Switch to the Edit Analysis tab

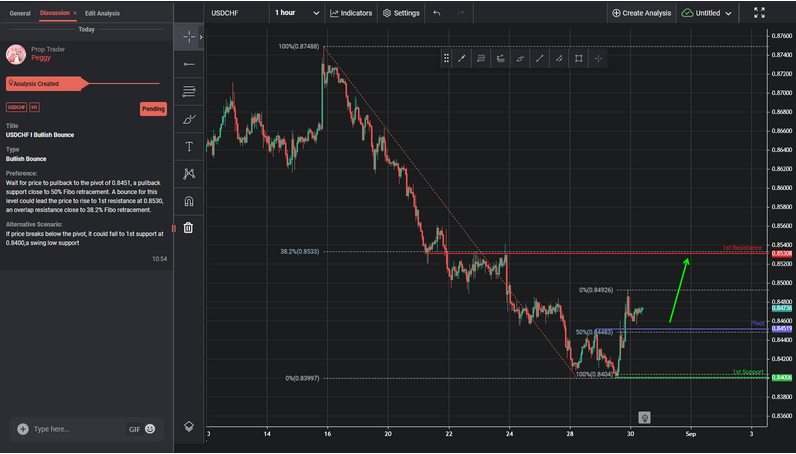[102, 13]
